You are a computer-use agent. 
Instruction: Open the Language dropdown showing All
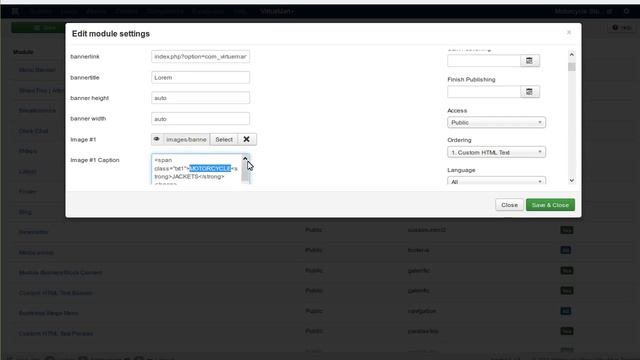pos(496,181)
